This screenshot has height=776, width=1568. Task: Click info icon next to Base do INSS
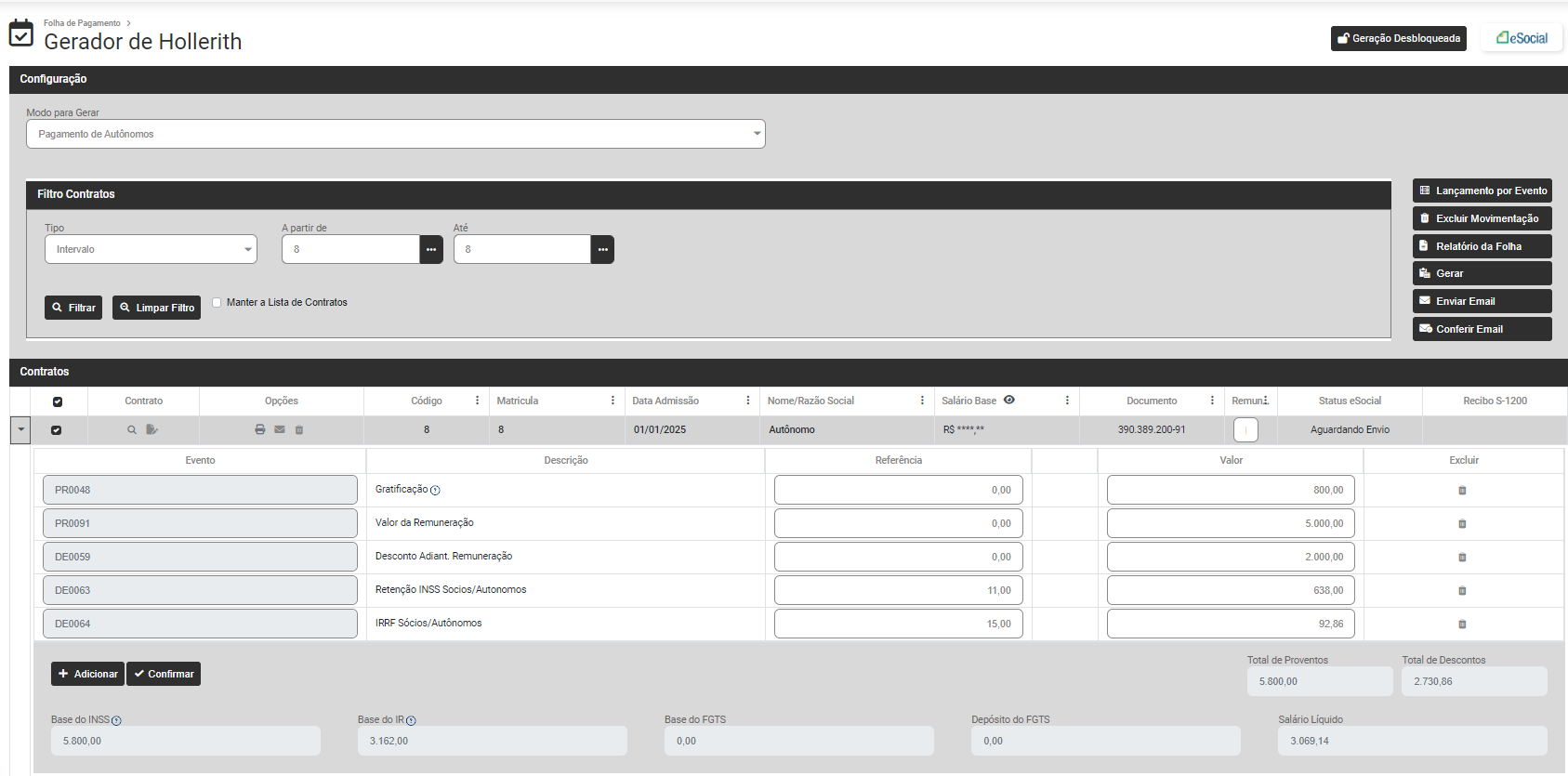point(116,721)
